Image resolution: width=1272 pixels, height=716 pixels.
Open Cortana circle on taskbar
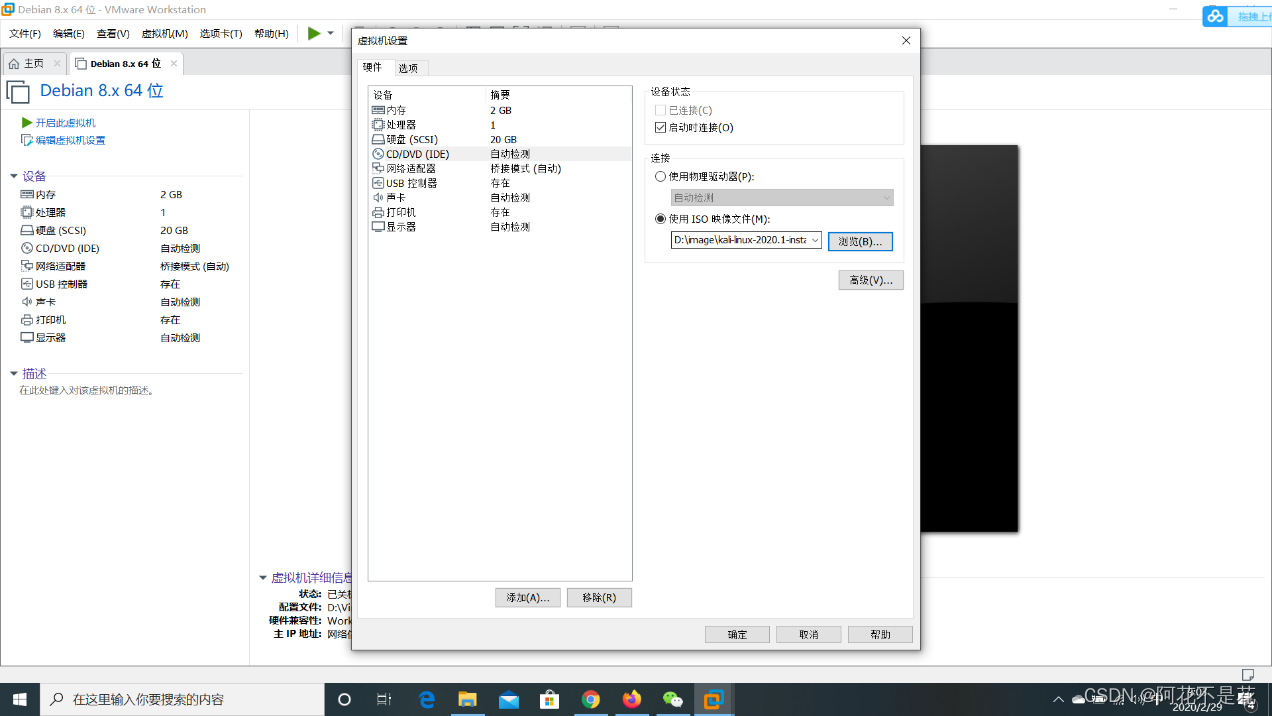(x=344, y=699)
